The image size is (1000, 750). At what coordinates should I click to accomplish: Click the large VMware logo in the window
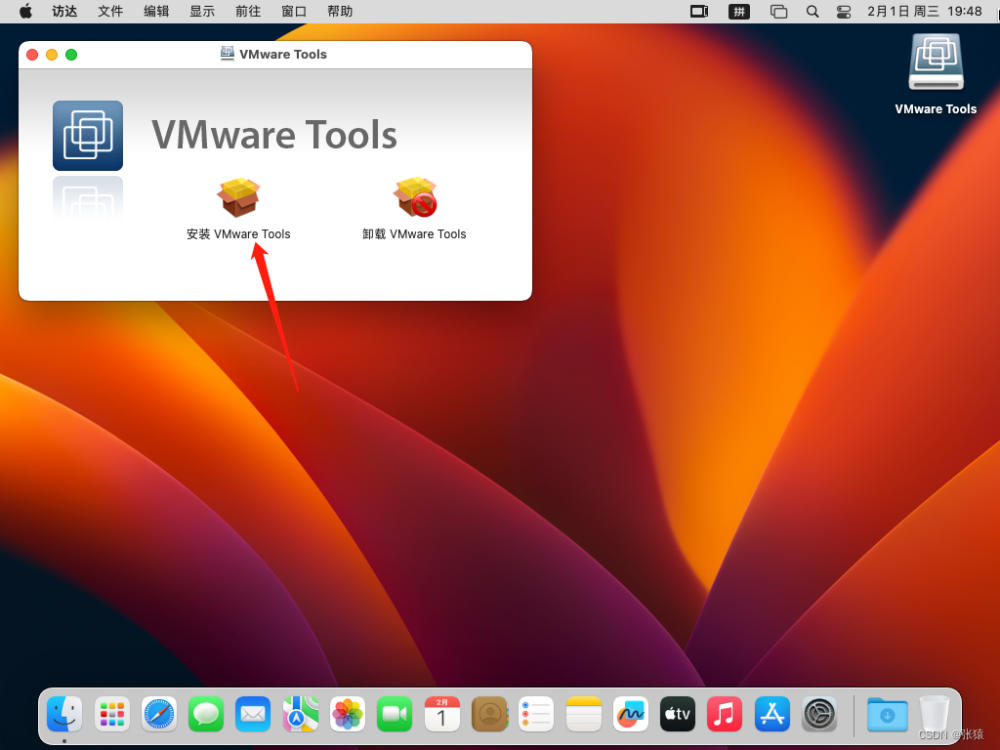(x=87, y=135)
